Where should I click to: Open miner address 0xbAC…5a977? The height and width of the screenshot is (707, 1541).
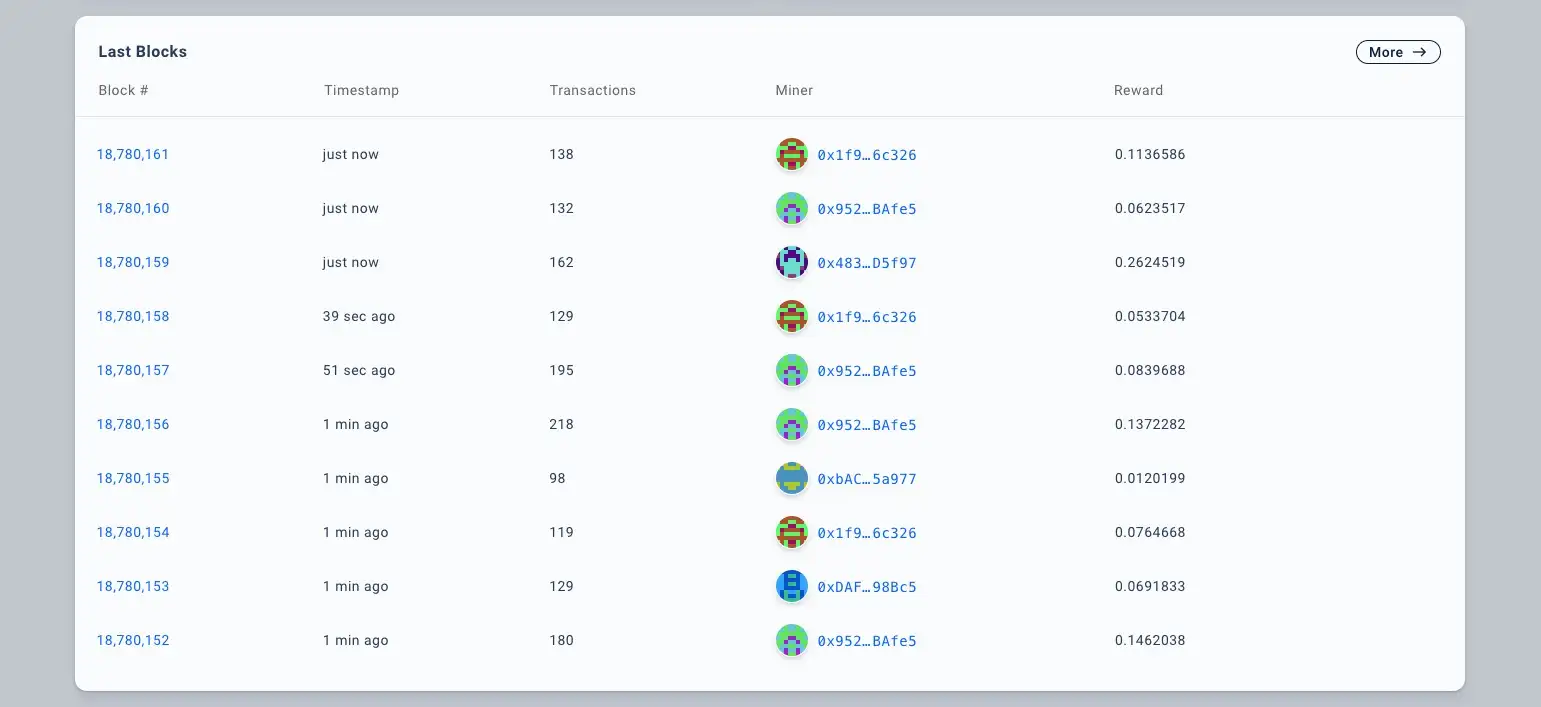point(866,479)
